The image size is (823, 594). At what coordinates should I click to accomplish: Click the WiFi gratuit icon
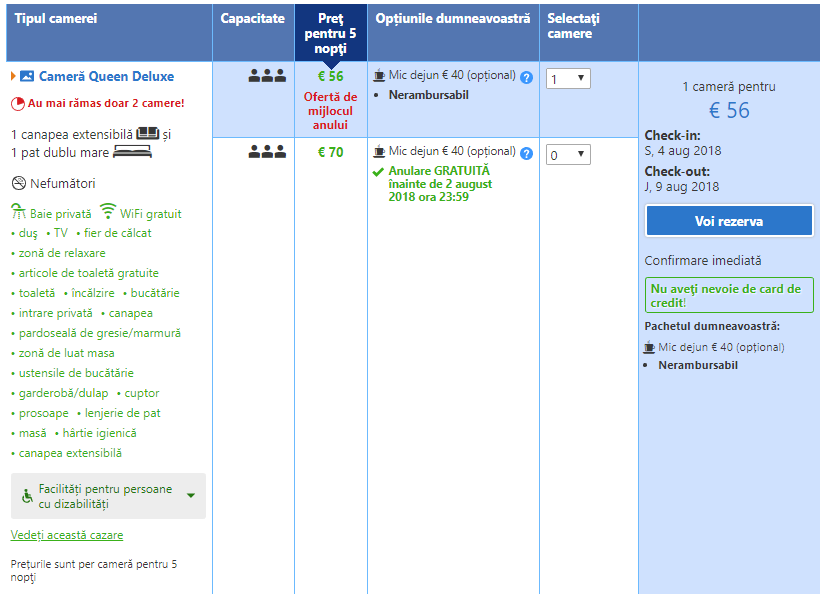coord(108,212)
